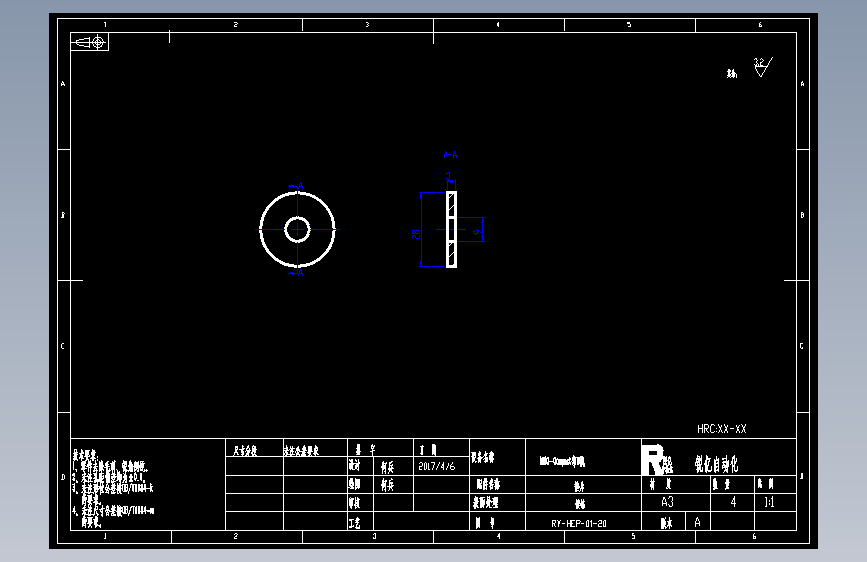This screenshot has height=562, width=867.
Task: Click the inner hole circle of washer
Action: (x=297, y=229)
